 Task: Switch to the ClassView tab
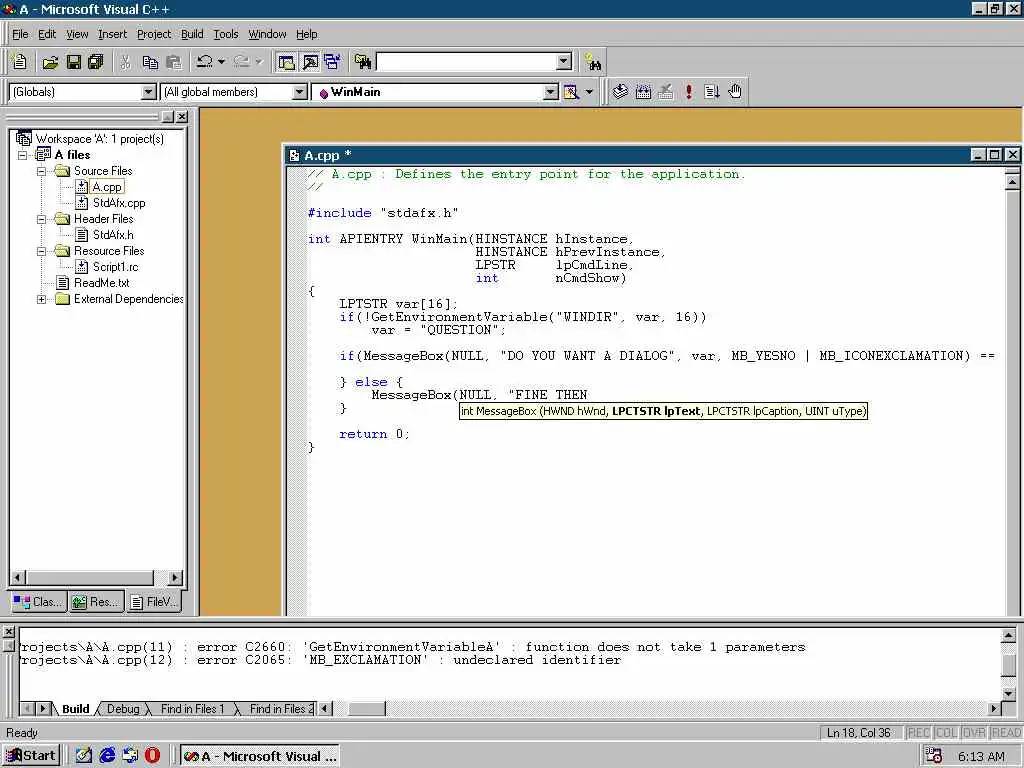[39, 602]
